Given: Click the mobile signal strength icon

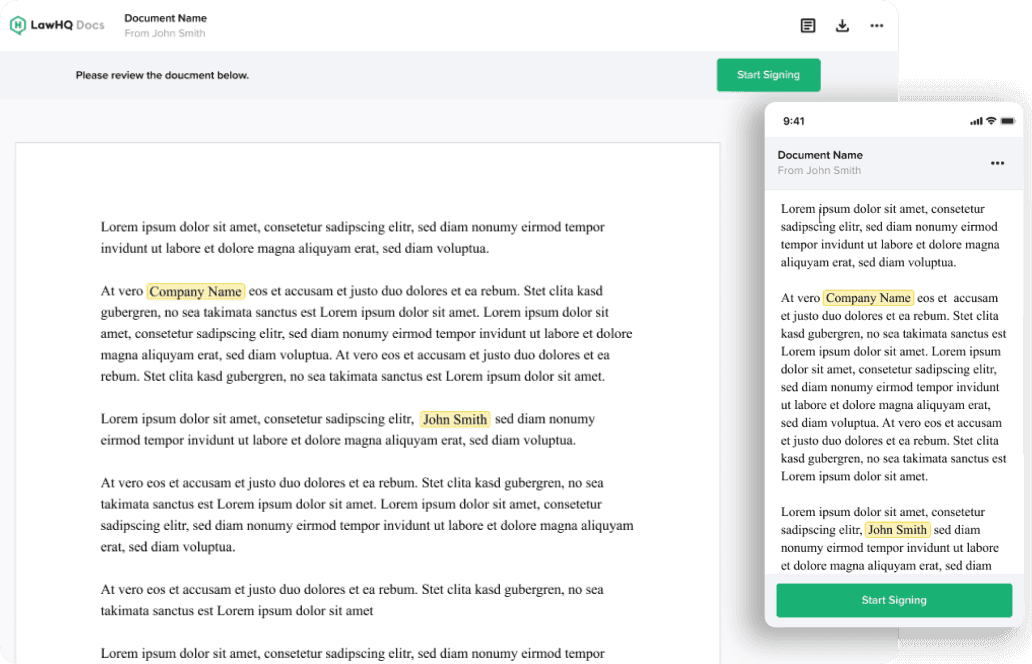Looking at the screenshot, I should 976,121.
